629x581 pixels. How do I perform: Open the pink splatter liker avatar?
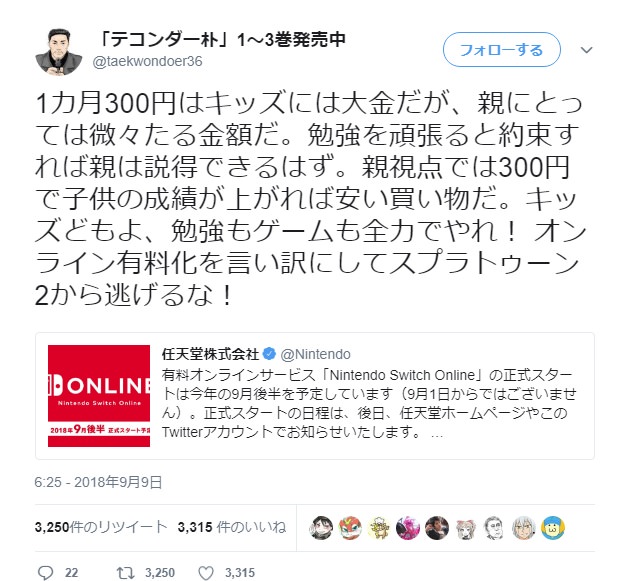[408, 528]
